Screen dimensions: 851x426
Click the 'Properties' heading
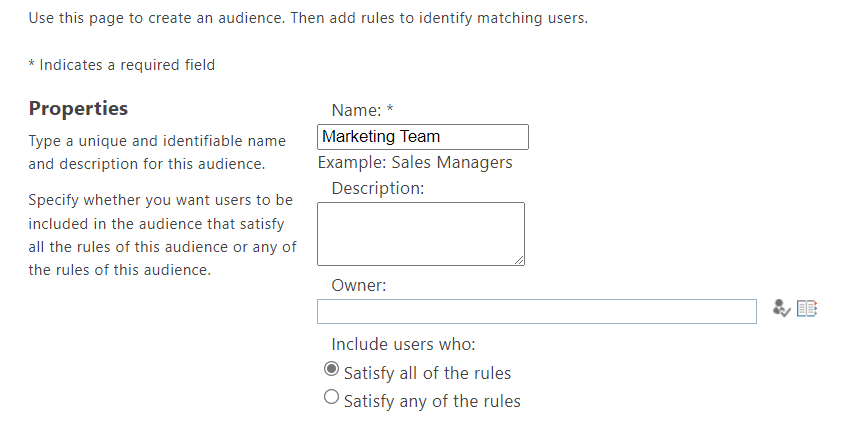click(78, 109)
